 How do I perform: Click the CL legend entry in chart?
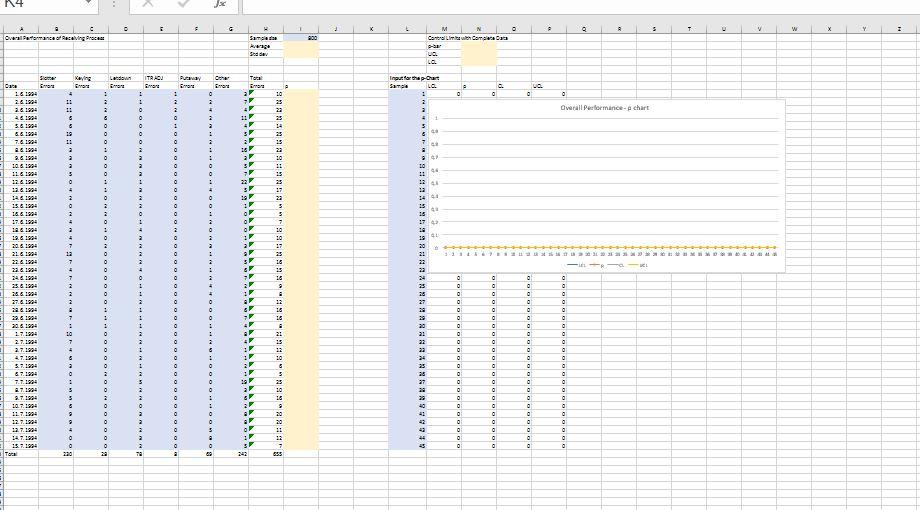tap(616, 265)
